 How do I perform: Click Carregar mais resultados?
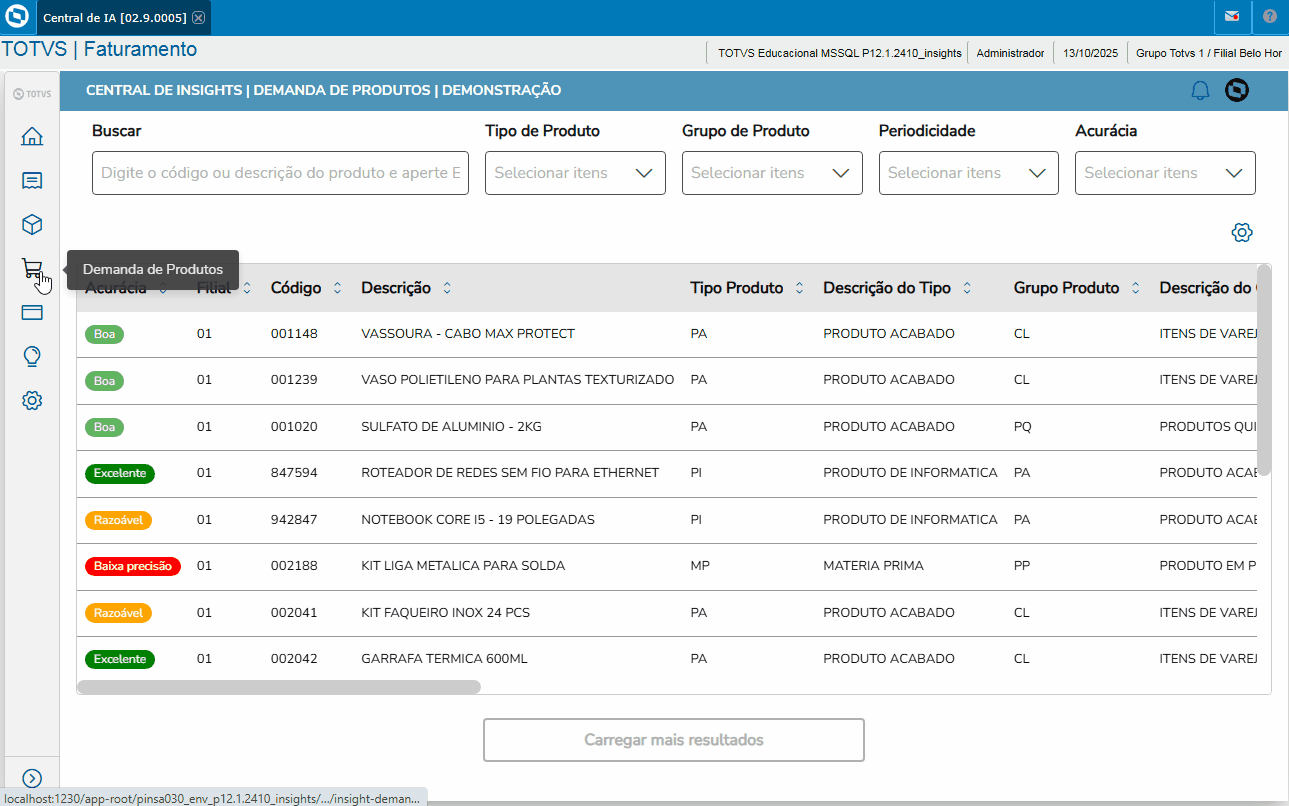673,740
